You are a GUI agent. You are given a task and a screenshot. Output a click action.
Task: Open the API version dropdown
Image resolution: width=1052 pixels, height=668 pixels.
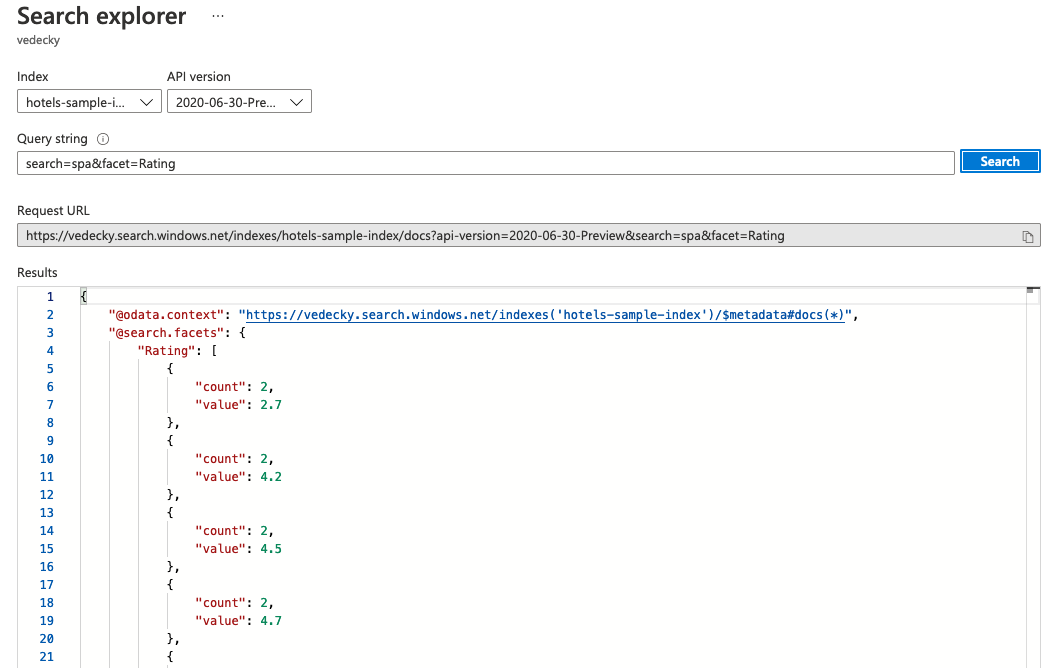(239, 102)
